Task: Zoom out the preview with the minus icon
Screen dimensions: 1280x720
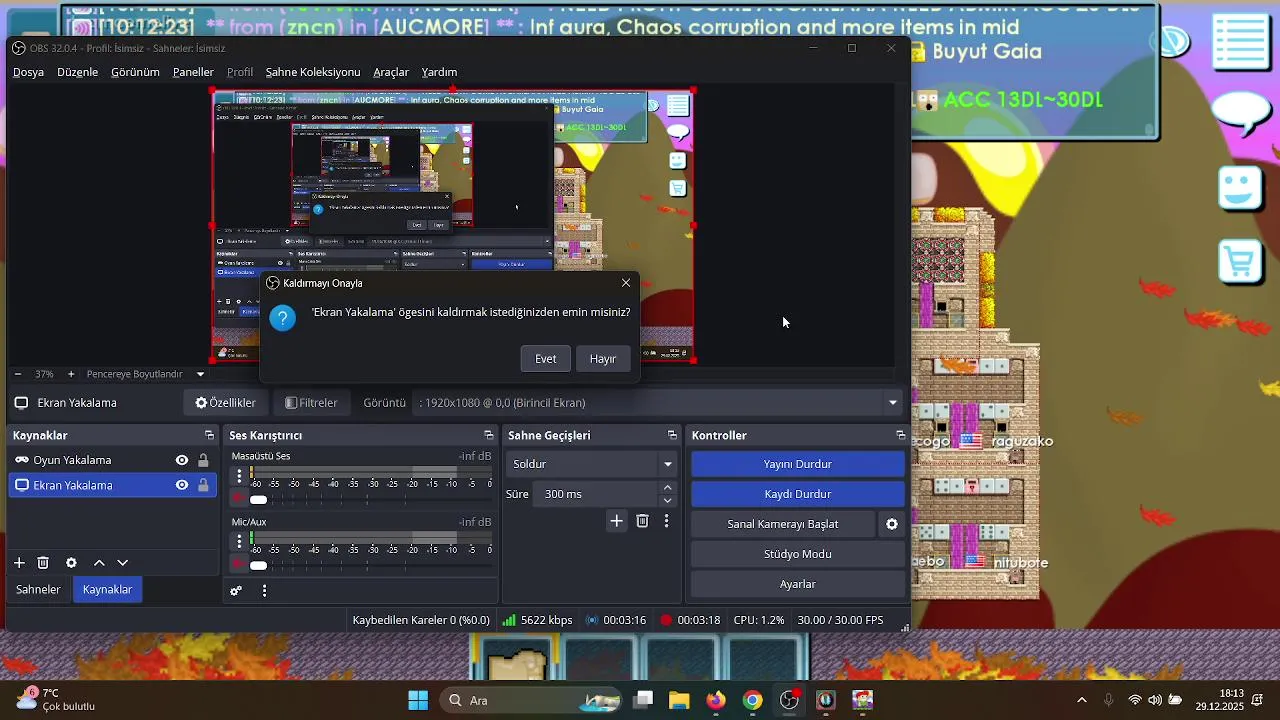Action: tap(18, 374)
